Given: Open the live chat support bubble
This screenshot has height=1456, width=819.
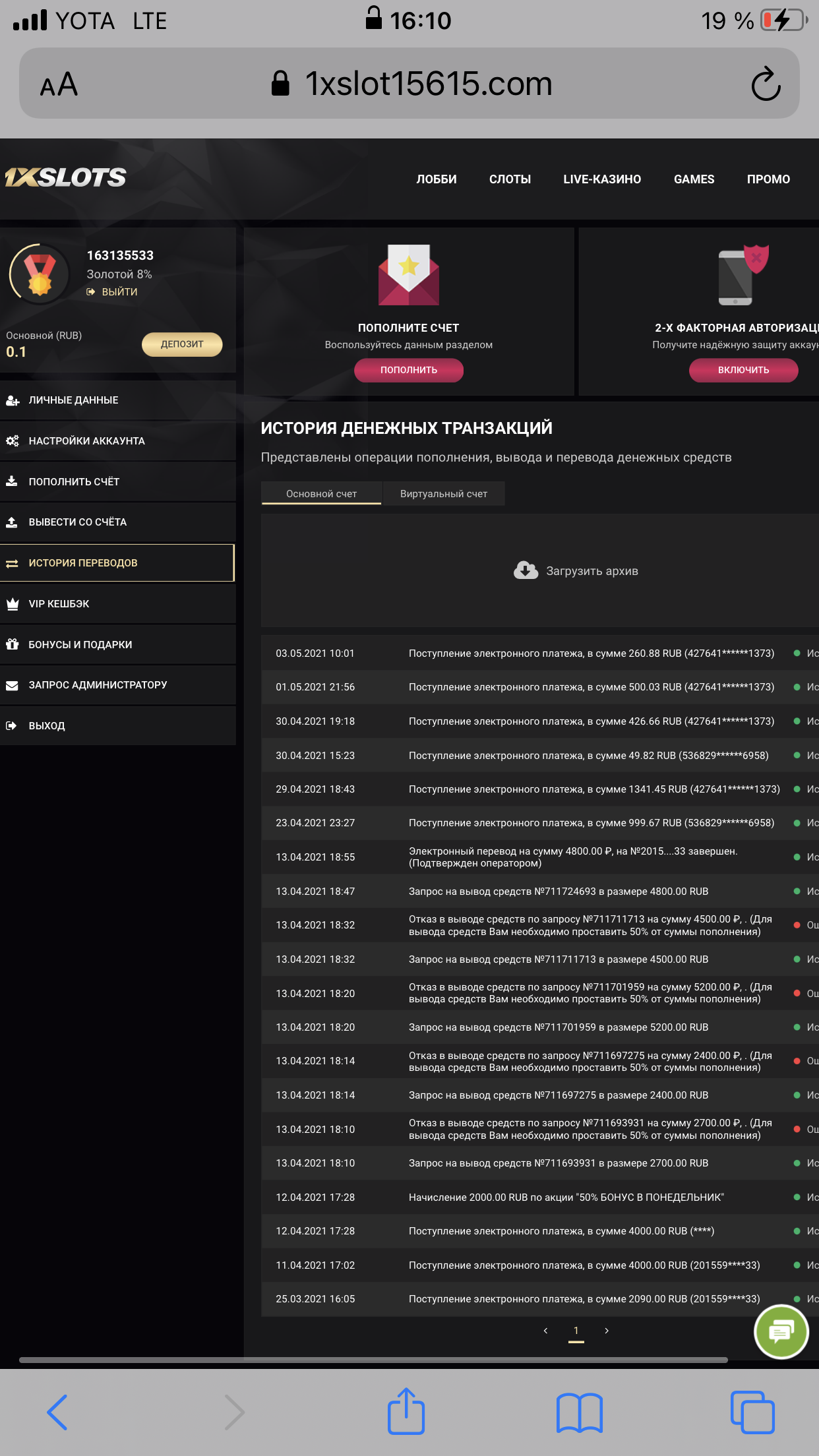Looking at the screenshot, I should pyautogui.click(x=781, y=1331).
